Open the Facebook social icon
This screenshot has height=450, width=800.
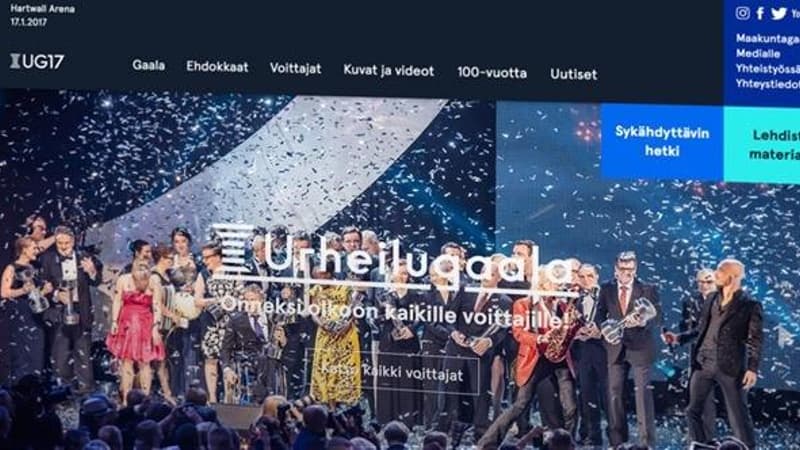761,13
